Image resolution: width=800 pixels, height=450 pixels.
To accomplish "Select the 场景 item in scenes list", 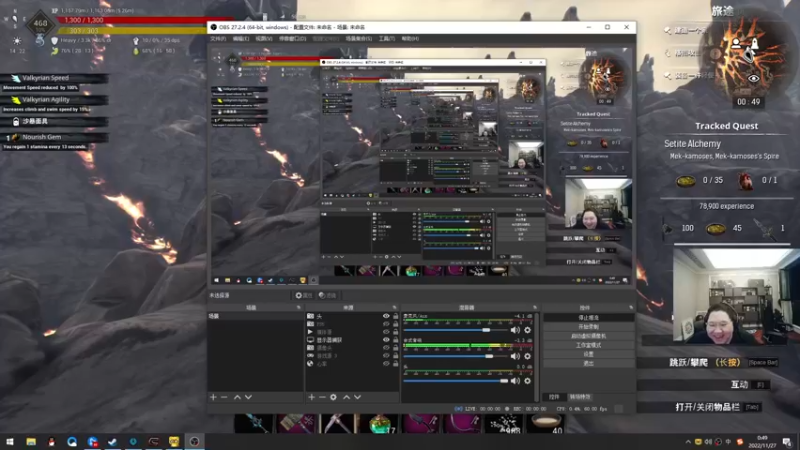I will pyautogui.click(x=255, y=316).
